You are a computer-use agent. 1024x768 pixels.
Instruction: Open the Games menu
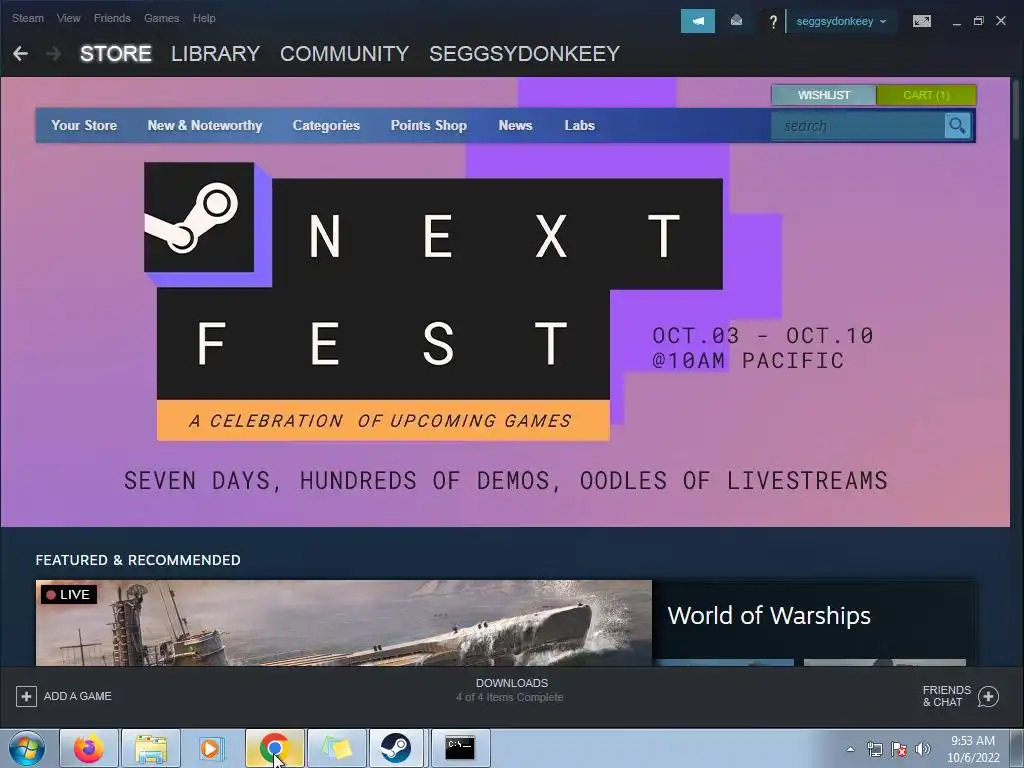161,18
